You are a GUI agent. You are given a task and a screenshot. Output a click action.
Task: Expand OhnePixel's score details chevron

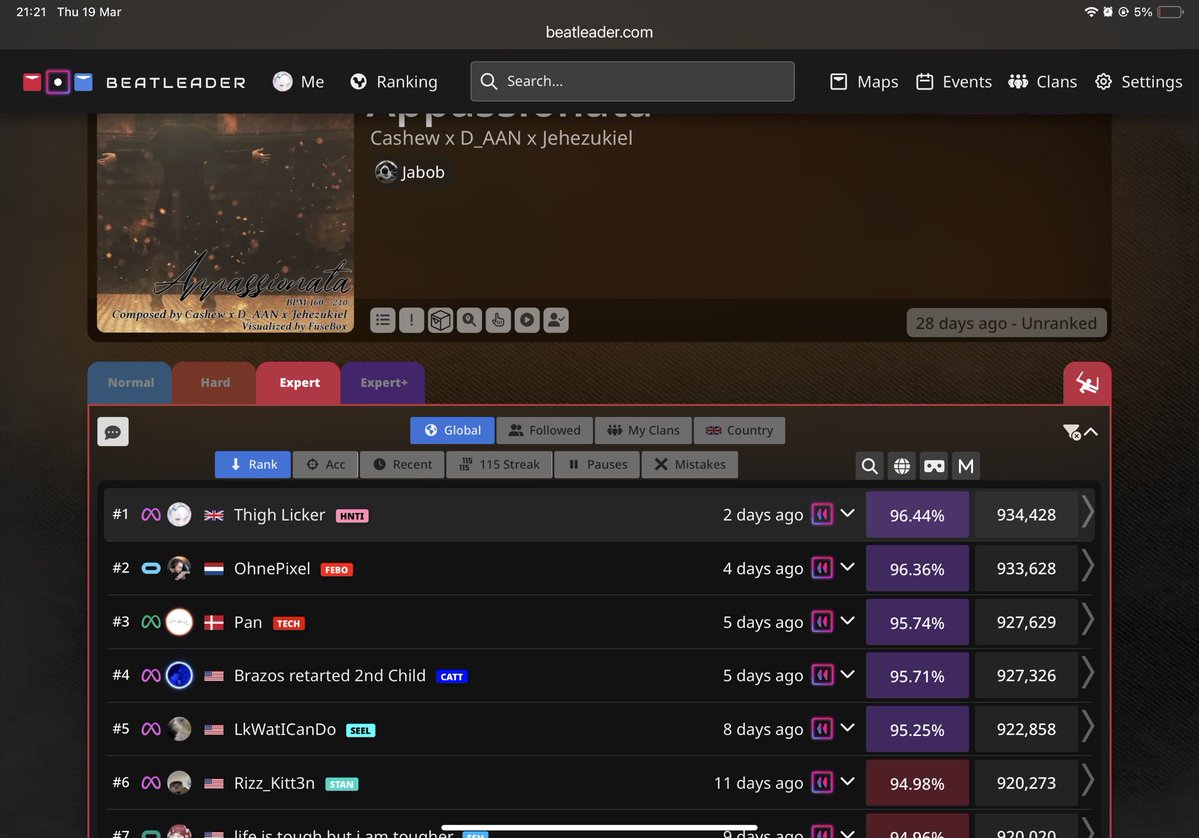click(x=847, y=567)
